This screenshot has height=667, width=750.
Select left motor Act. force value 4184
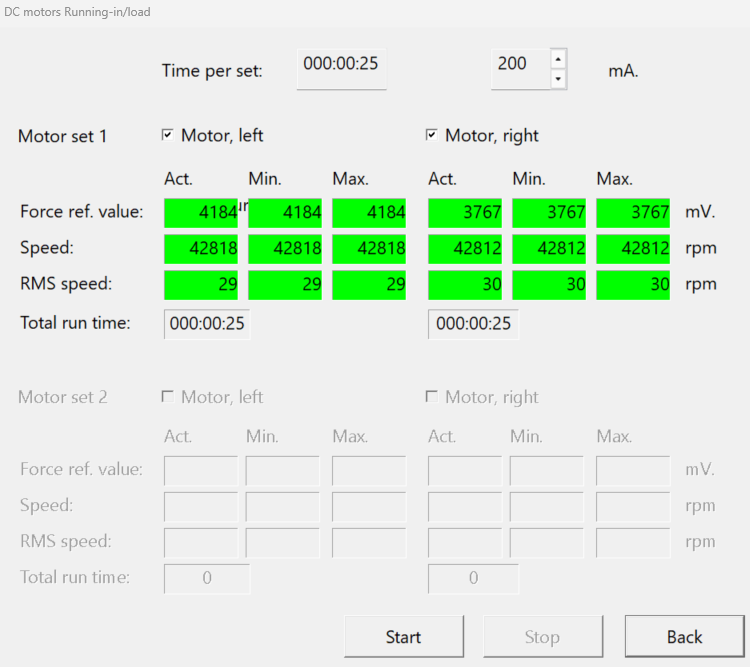tap(201, 212)
